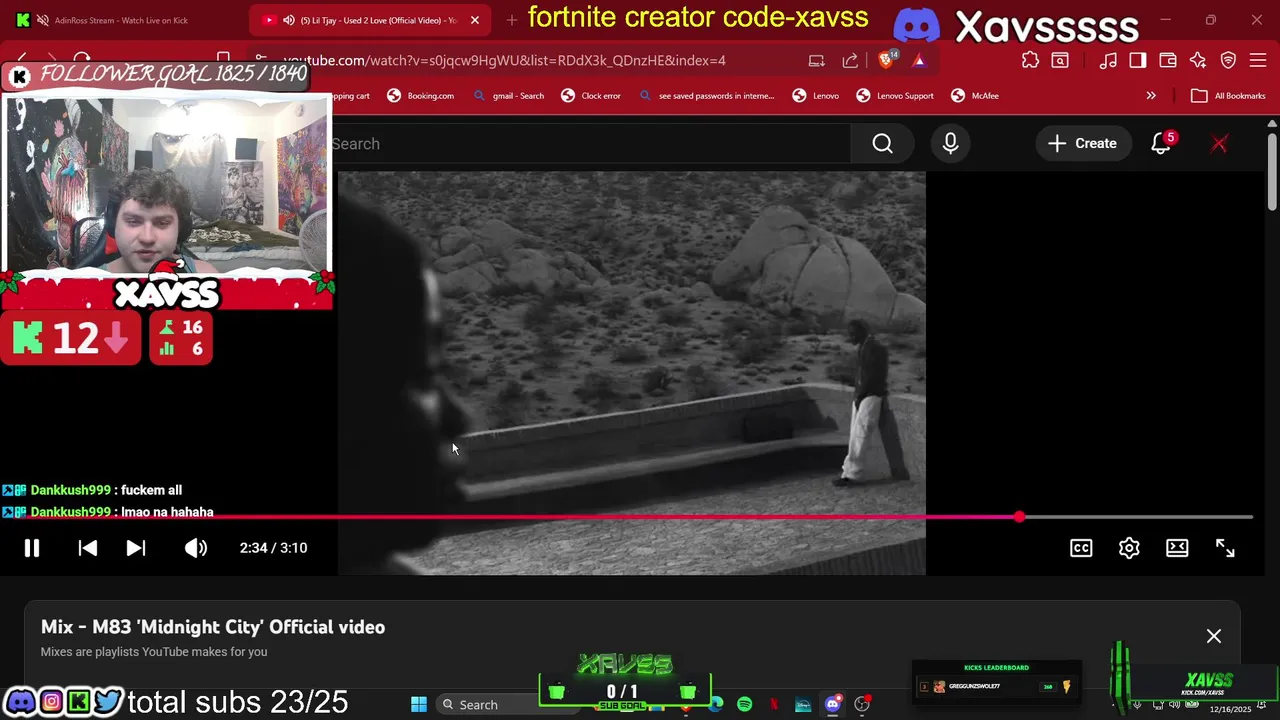1280x720 pixels.
Task: Click the install/cast app icon in address bar
Action: [817, 60]
